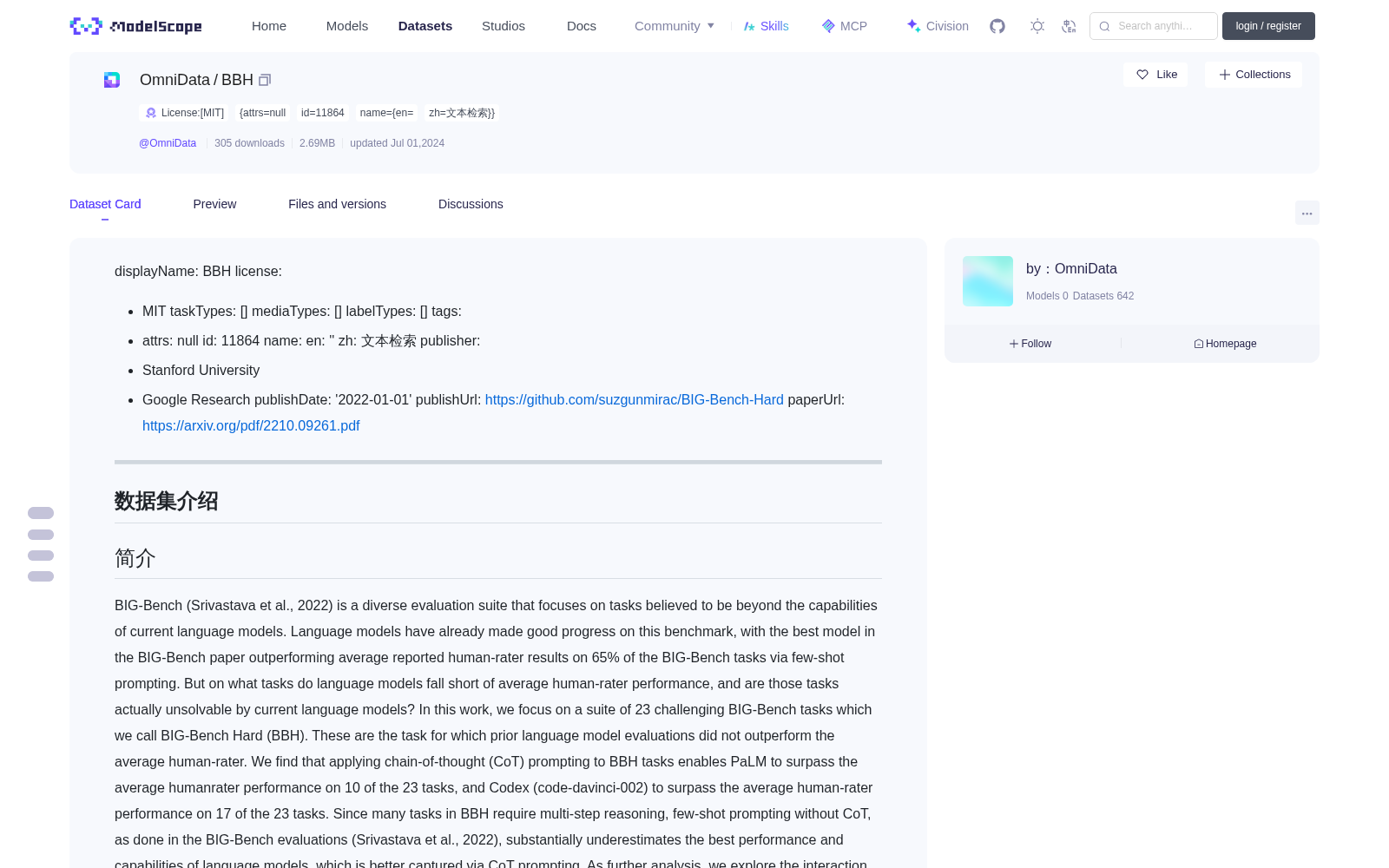
Task: Click the 2.69MB size label
Action: pyautogui.click(x=317, y=143)
